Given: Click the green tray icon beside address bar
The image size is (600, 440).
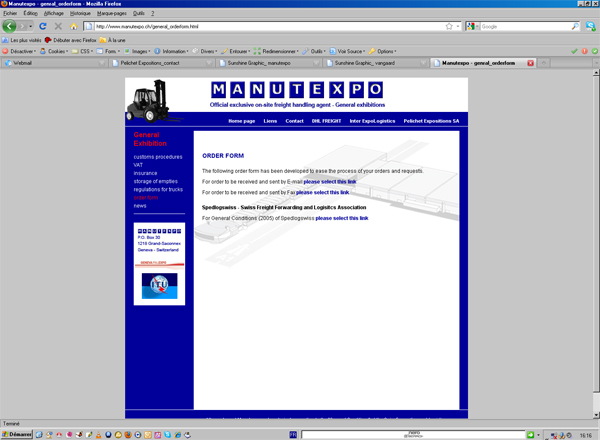Looking at the screenshot, I should click(530, 435).
